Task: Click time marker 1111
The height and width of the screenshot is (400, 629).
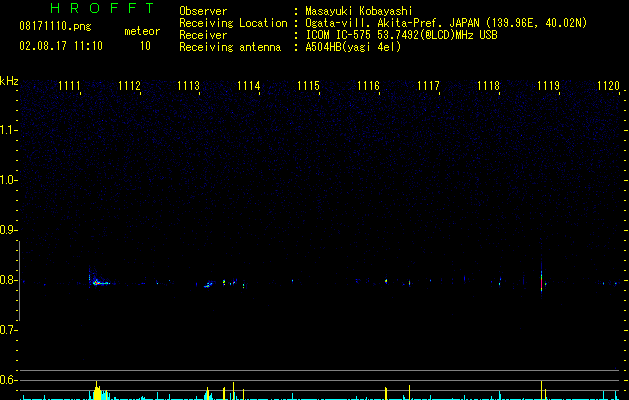Action: [x=69, y=86]
